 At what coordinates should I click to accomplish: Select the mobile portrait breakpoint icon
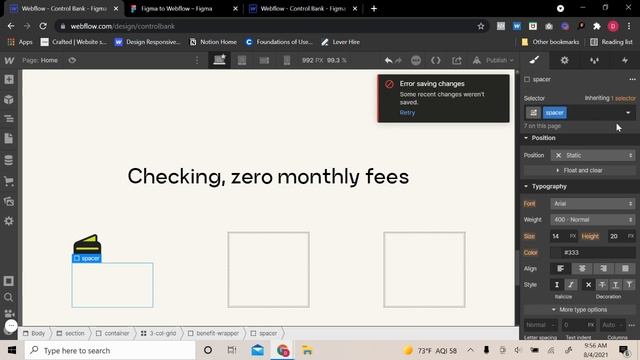(287, 60)
